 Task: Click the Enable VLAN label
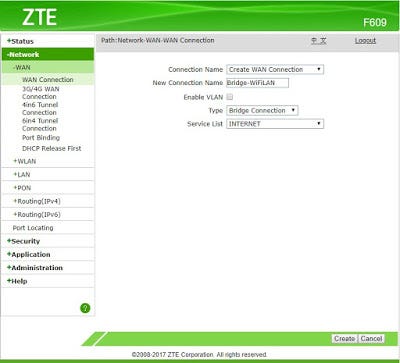203,97
